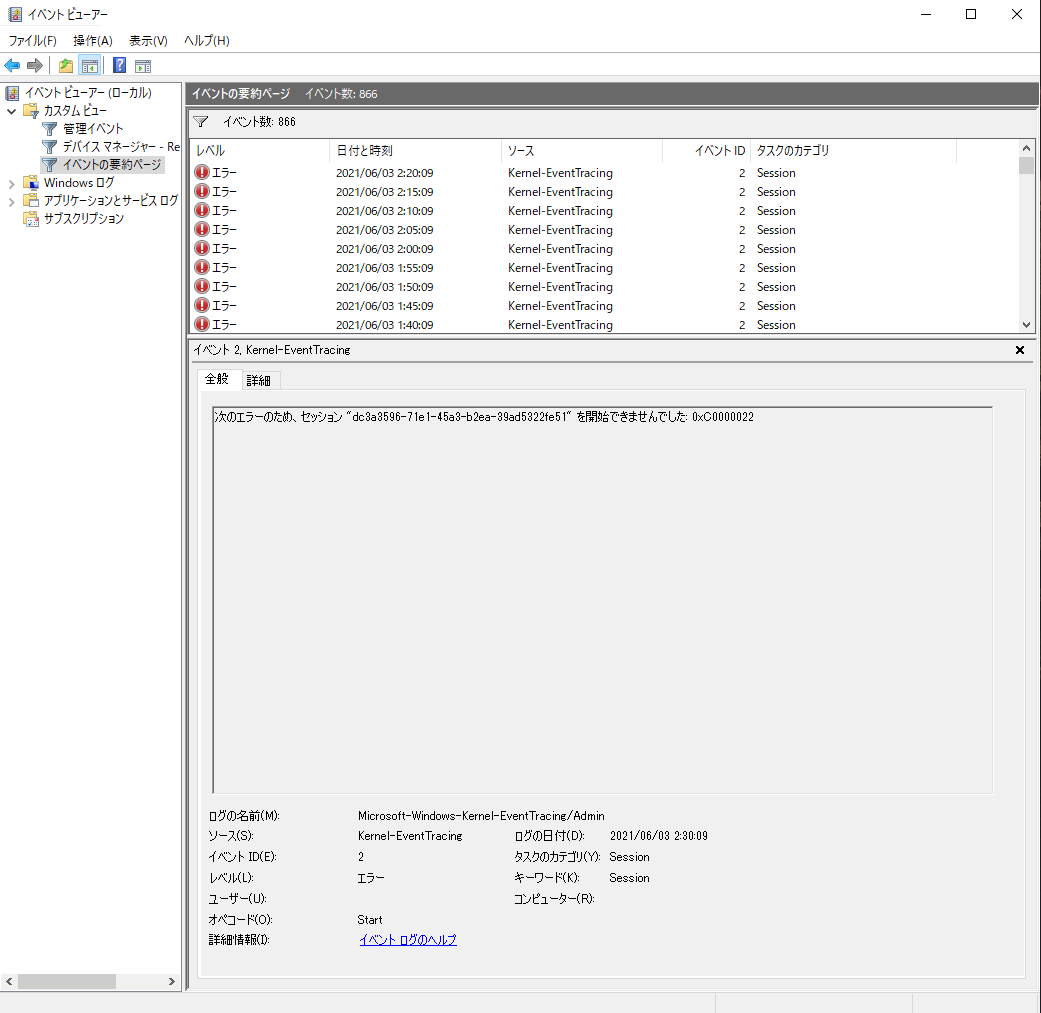Toggle the Show/Hide action pane icon
This screenshot has width=1041, height=1013.
[143, 66]
